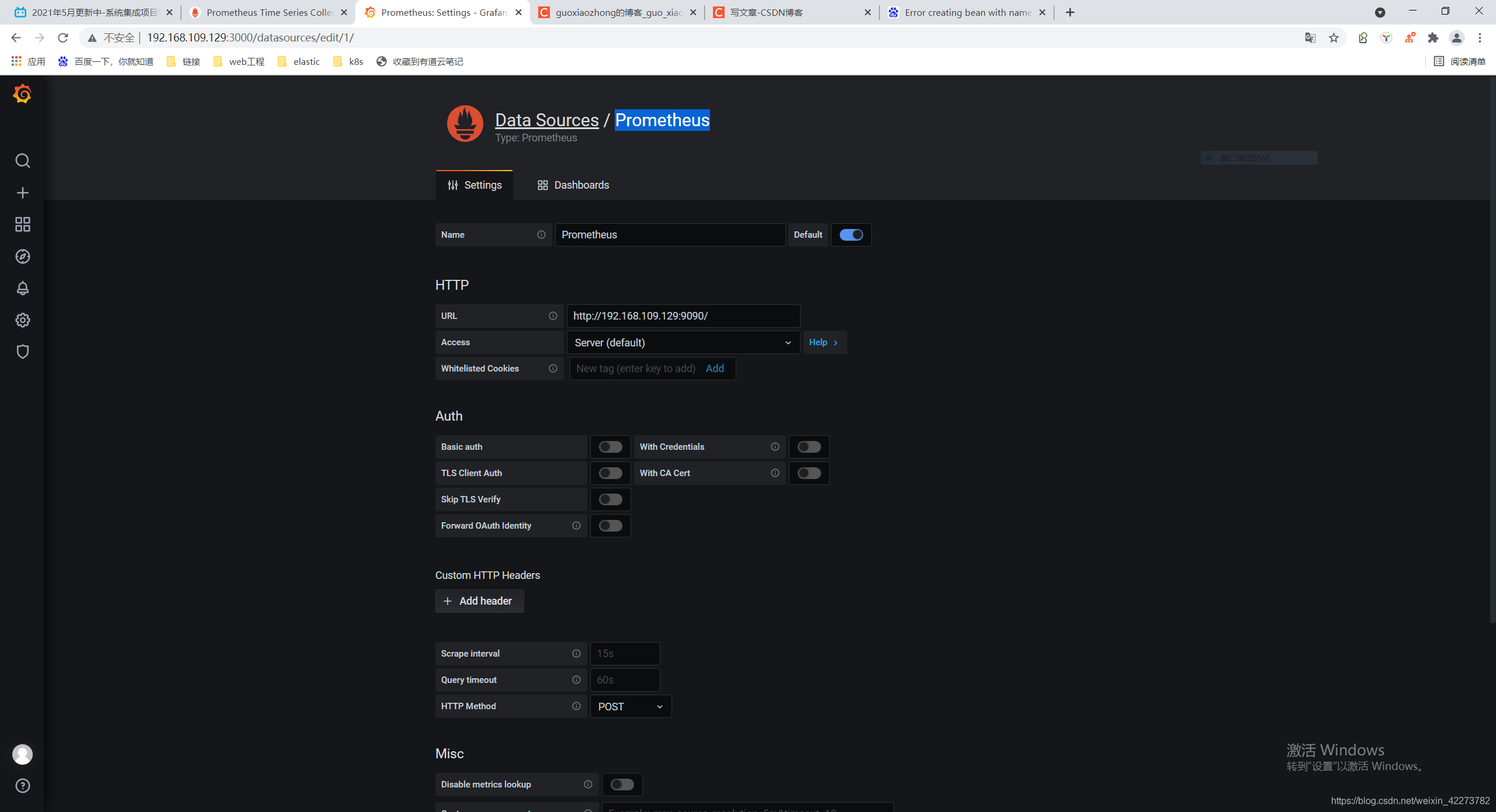Click the Add header button
The height and width of the screenshot is (812, 1496).
(479, 601)
